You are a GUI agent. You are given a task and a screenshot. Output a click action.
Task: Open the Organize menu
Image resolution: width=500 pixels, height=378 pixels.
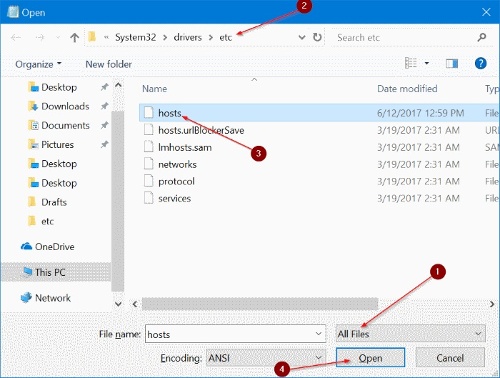point(38,64)
